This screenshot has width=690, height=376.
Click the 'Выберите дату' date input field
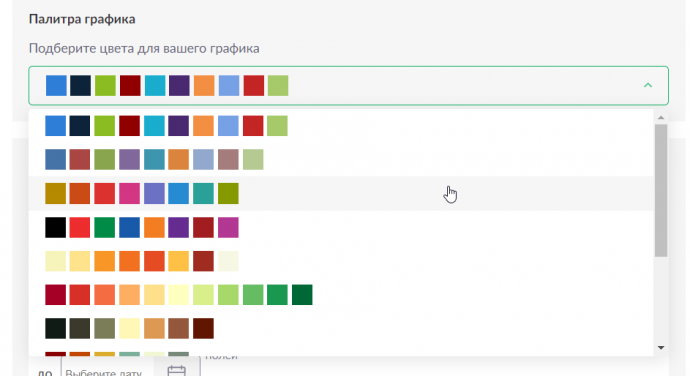click(x=107, y=371)
